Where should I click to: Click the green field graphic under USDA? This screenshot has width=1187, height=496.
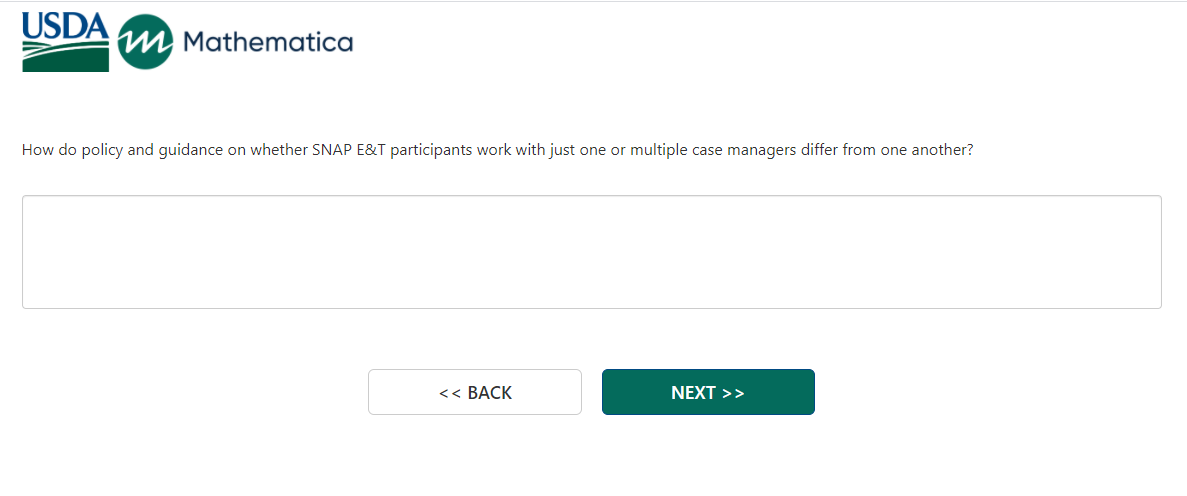[x=65, y=59]
